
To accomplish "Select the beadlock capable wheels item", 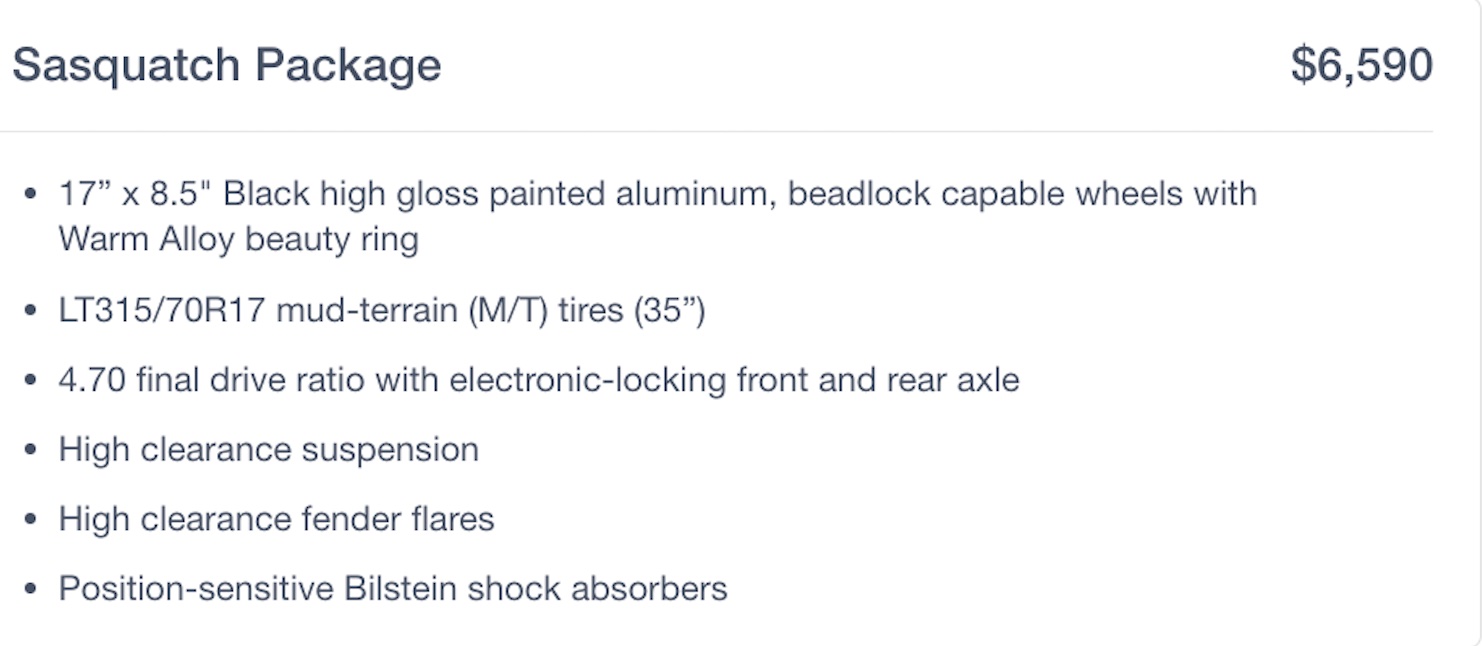I will click(x=657, y=194).
